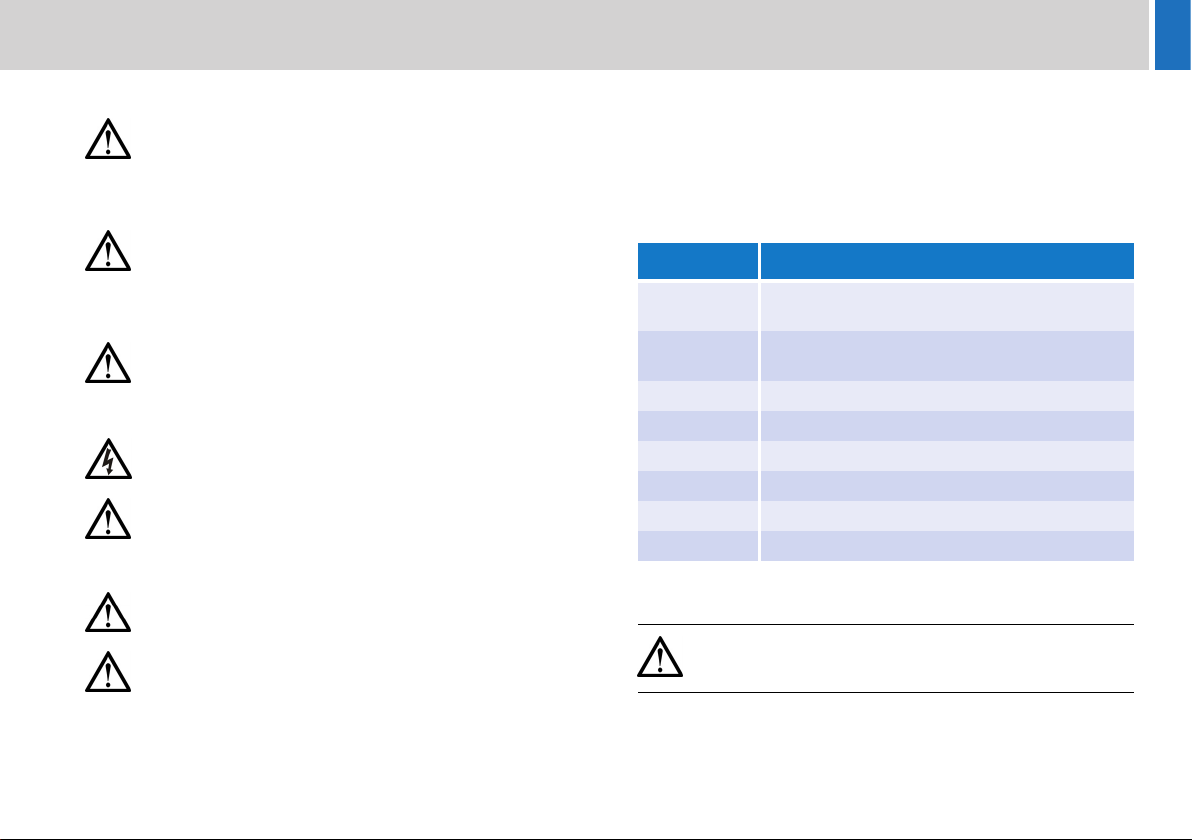The height and width of the screenshot is (840, 1192).
Task: Click the third table row's wide cell
Action: (946, 395)
